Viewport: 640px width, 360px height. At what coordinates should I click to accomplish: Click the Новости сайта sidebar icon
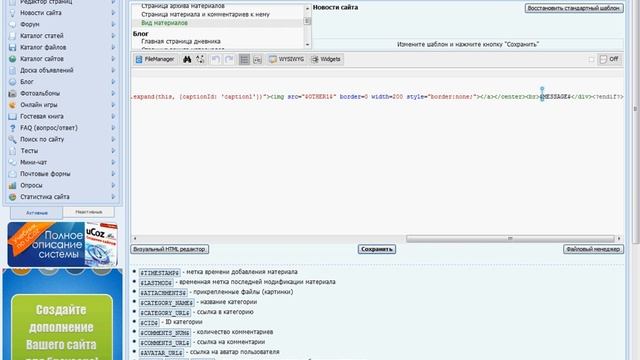[13, 13]
